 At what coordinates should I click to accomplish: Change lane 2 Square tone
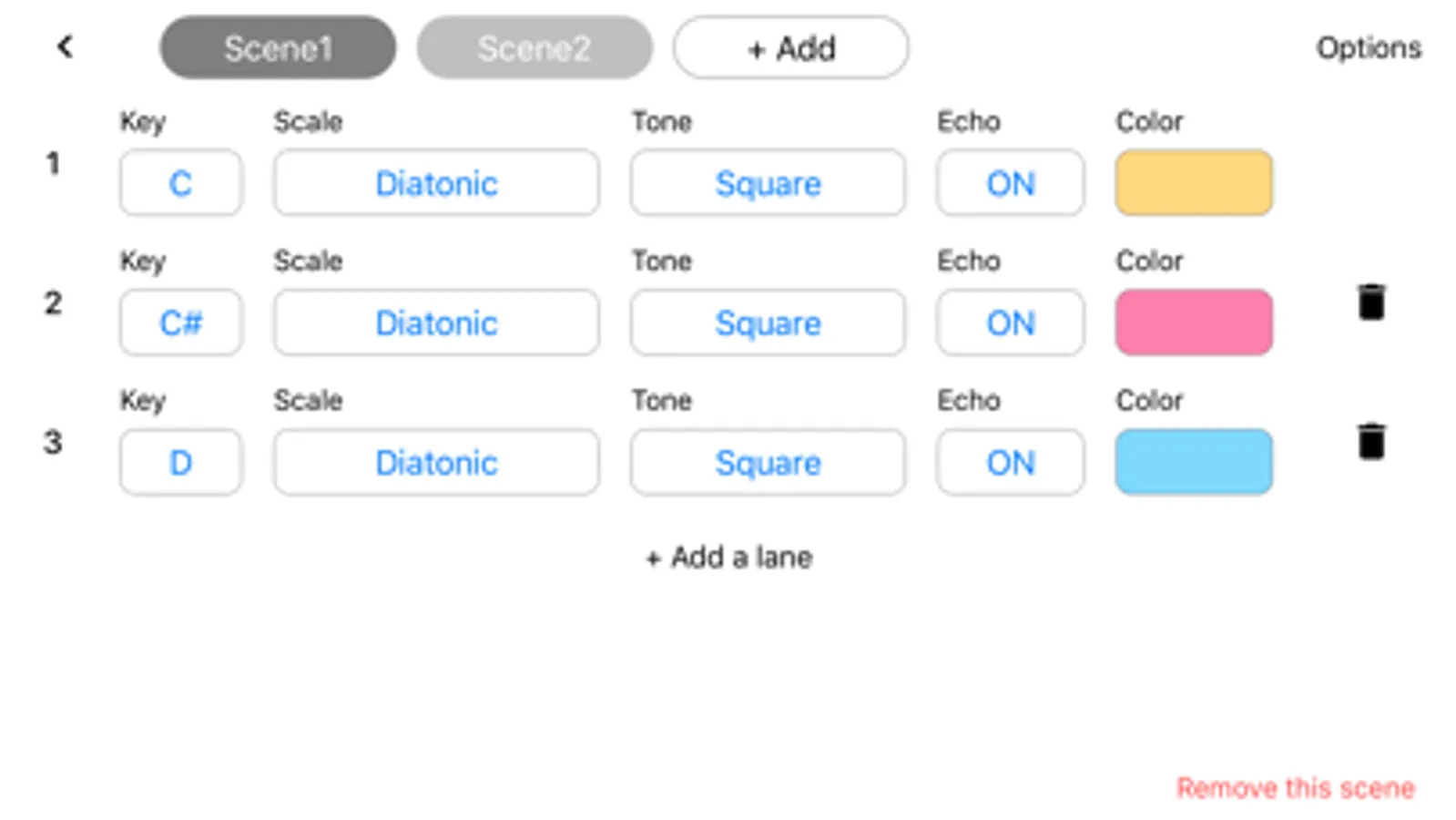pyautogui.click(x=768, y=323)
